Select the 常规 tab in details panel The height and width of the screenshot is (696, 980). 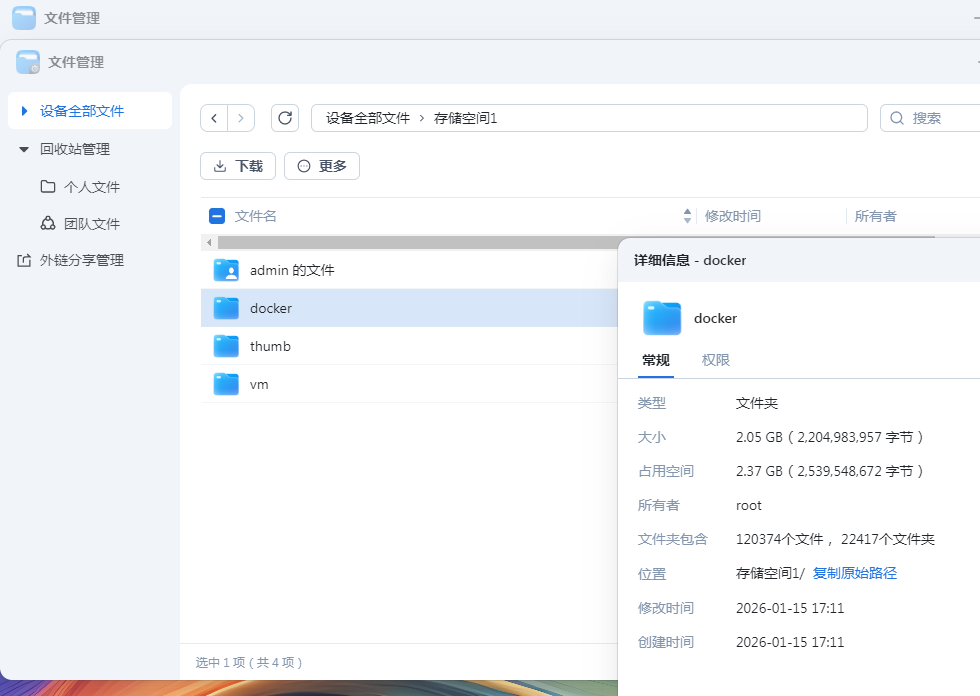tap(656, 360)
